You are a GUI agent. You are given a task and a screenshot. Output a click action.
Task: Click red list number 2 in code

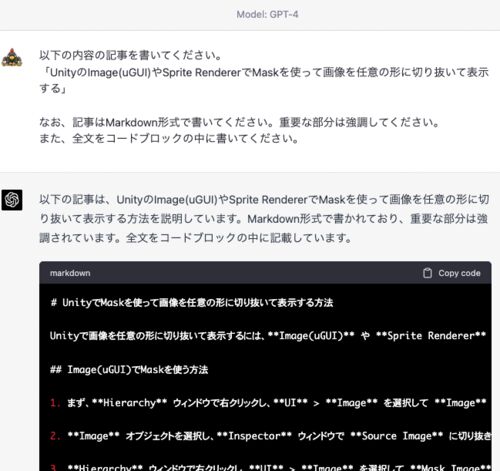(55, 436)
